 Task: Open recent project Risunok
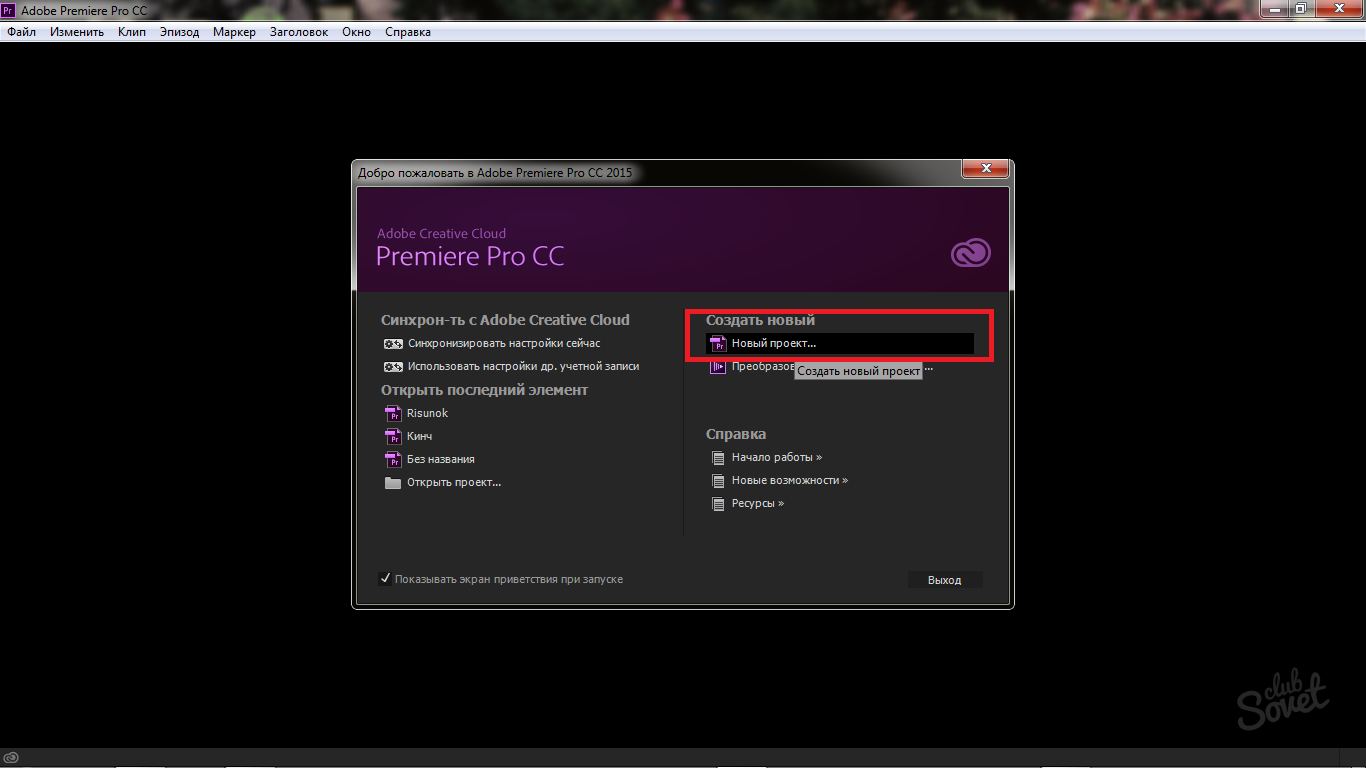point(427,413)
